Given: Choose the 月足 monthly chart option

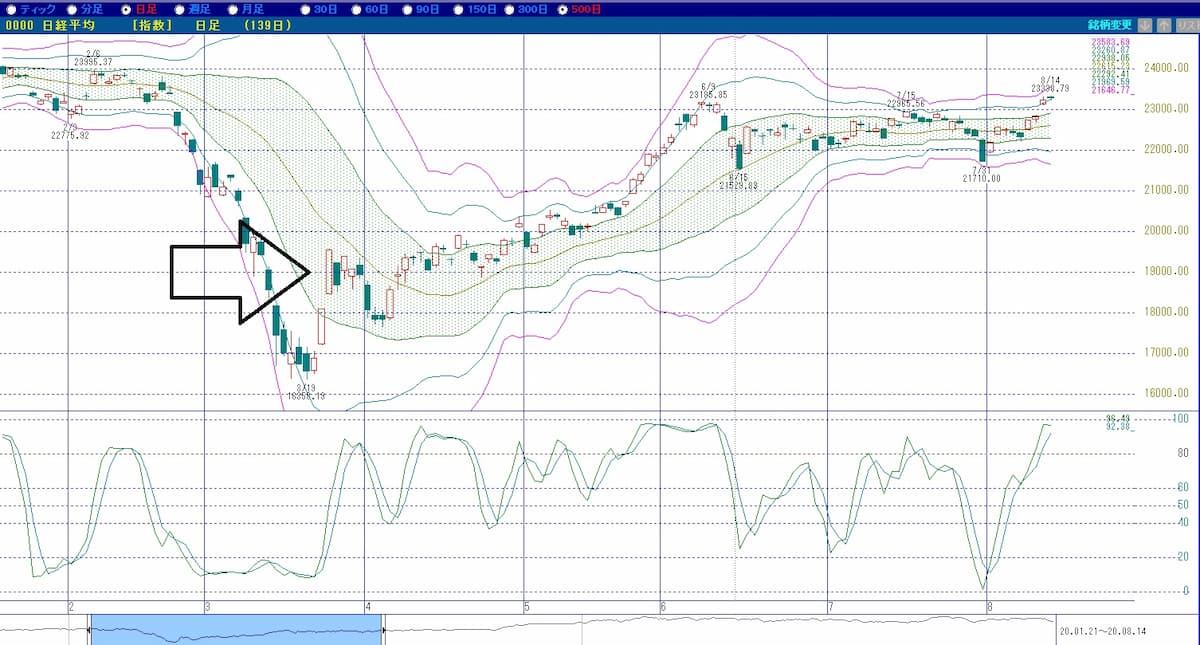Looking at the screenshot, I should [233, 9].
